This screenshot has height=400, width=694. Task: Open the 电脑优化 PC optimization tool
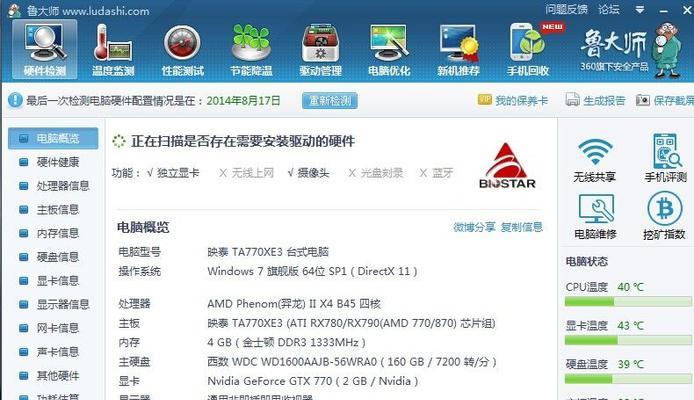389,50
